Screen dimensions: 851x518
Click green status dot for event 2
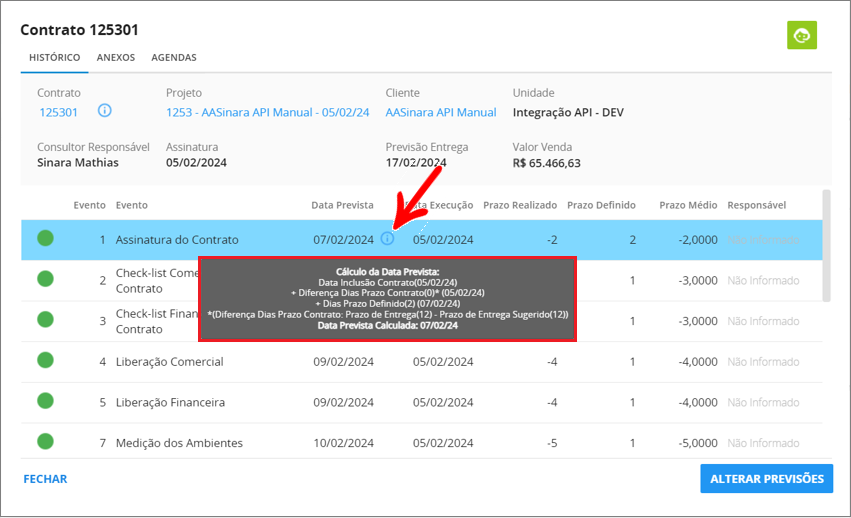coord(46,279)
